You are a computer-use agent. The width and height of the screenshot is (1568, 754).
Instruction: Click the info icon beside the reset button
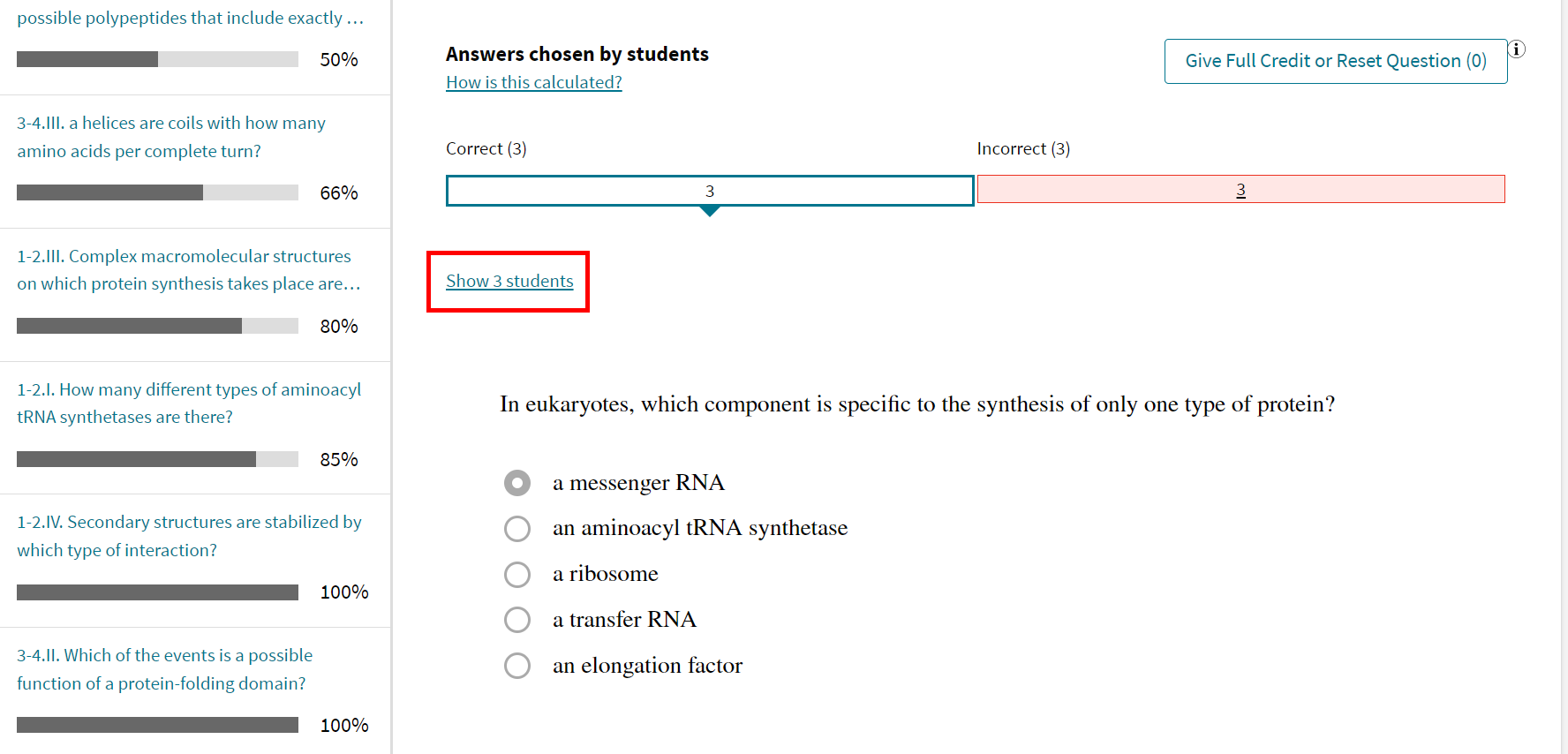[1518, 49]
